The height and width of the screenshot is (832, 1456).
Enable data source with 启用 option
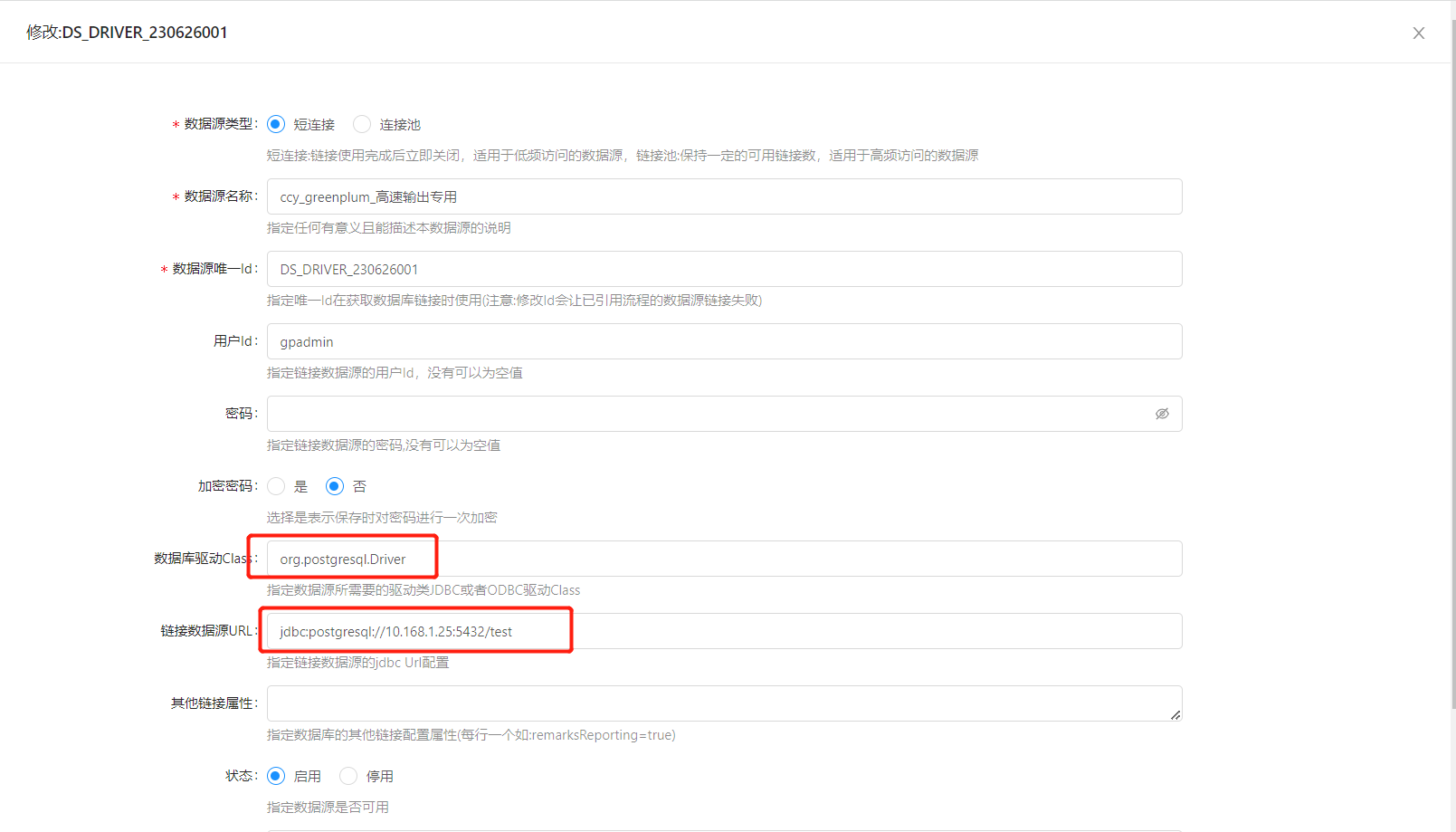tap(276, 776)
